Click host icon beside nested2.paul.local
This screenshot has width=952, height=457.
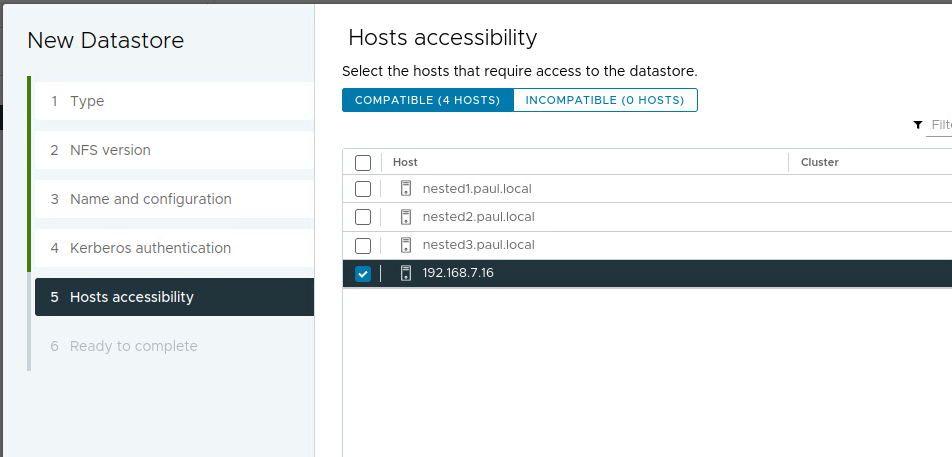click(406, 217)
